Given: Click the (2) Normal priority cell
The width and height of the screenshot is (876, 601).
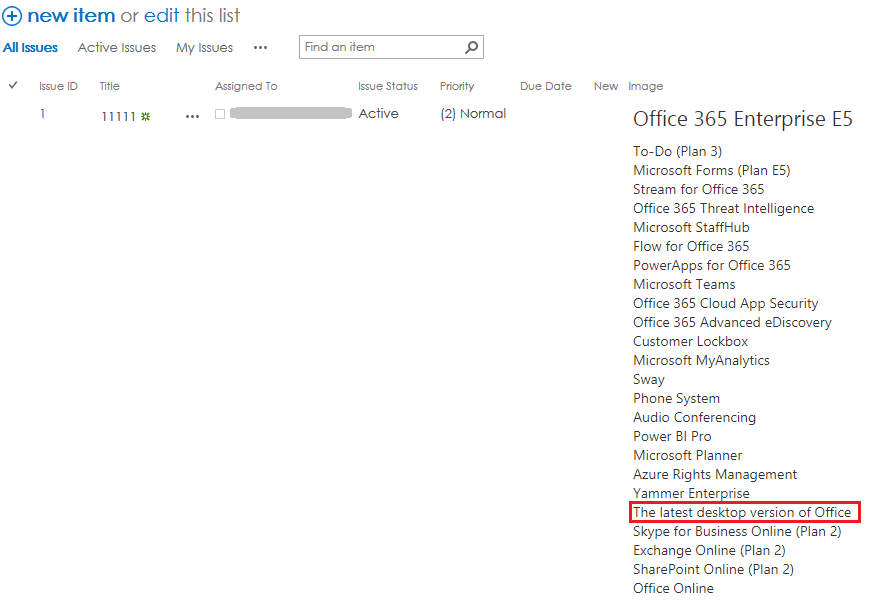Looking at the screenshot, I should click(473, 114).
